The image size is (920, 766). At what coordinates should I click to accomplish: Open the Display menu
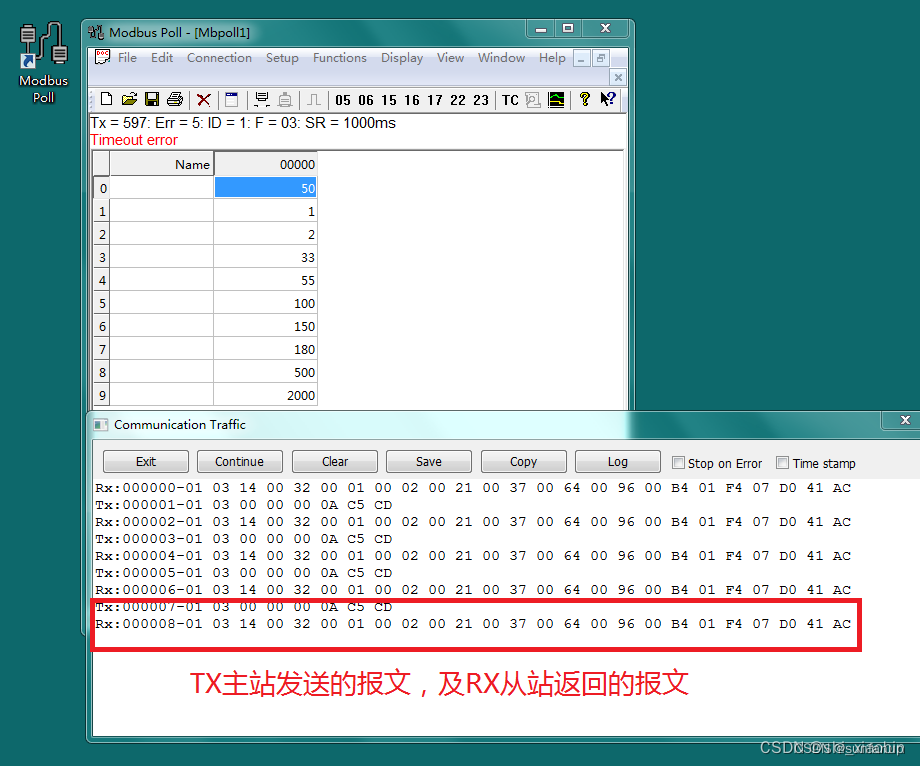tap(402, 57)
